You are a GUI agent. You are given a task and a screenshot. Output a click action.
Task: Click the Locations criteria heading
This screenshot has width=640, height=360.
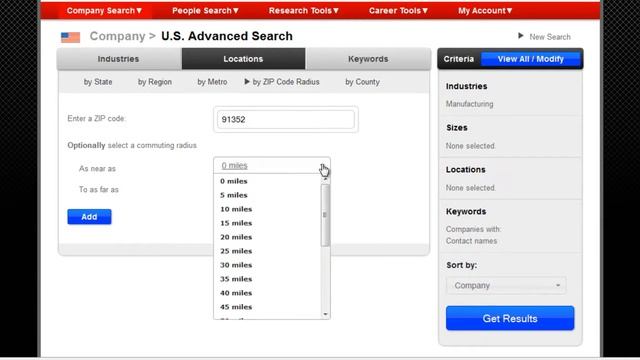tap(466, 169)
